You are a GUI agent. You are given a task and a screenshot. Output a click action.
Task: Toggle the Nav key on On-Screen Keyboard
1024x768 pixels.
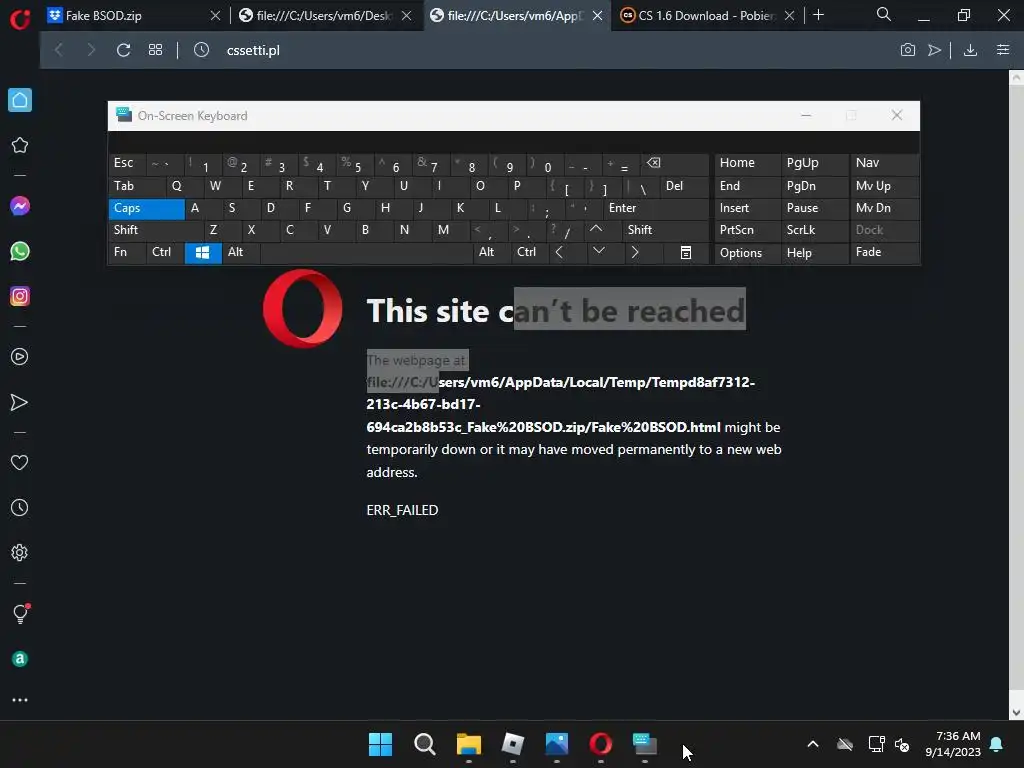884,163
